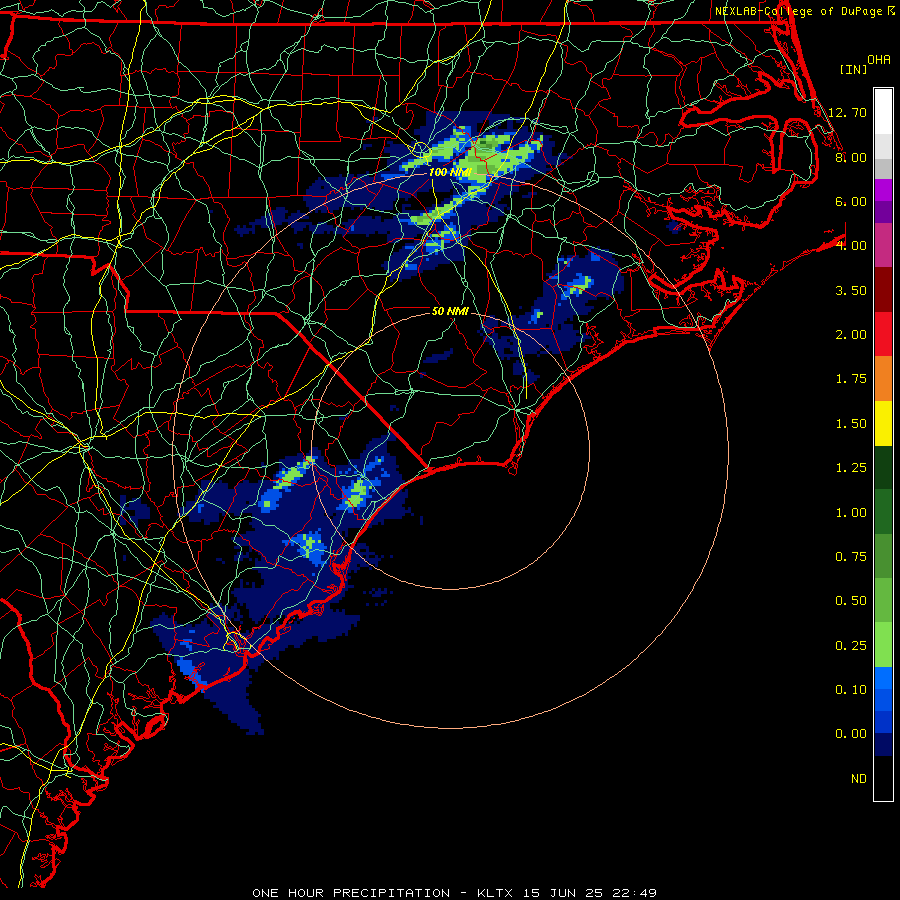Select the 2.00 legend value
This screenshot has height=900, width=900.
pos(850,335)
